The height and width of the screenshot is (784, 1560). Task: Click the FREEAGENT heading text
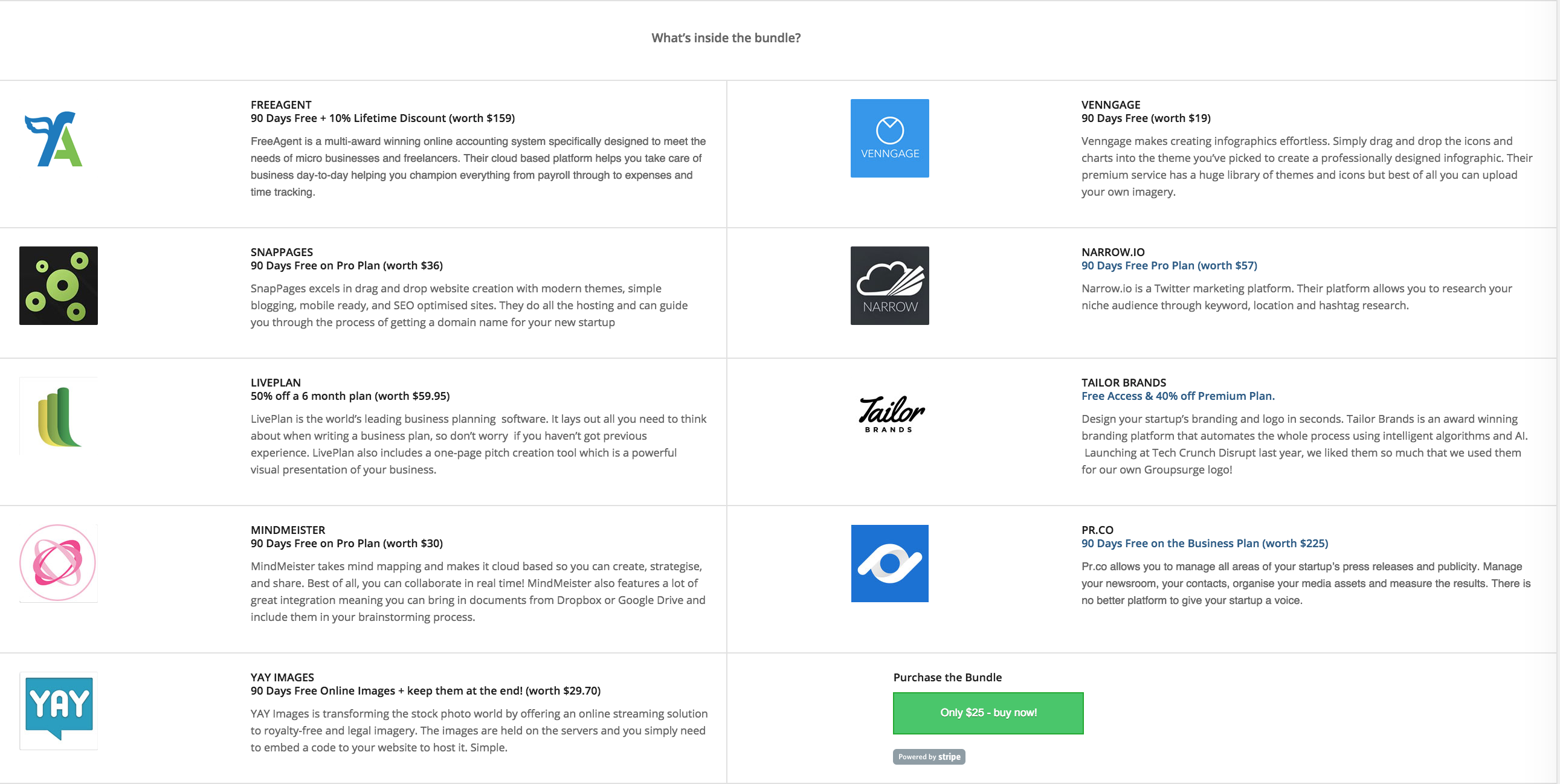[280, 104]
